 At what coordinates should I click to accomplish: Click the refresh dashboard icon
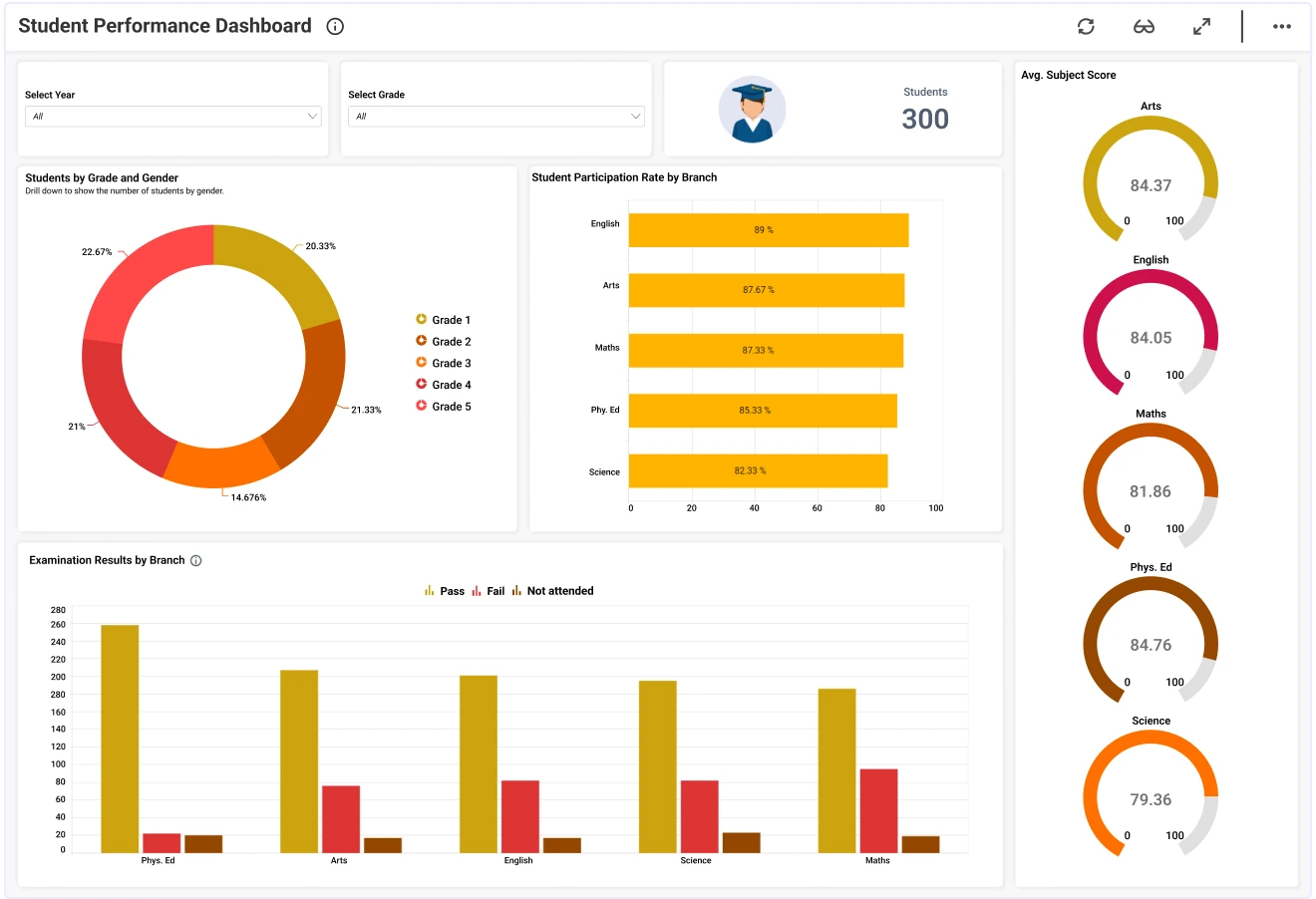click(1086, 27)
